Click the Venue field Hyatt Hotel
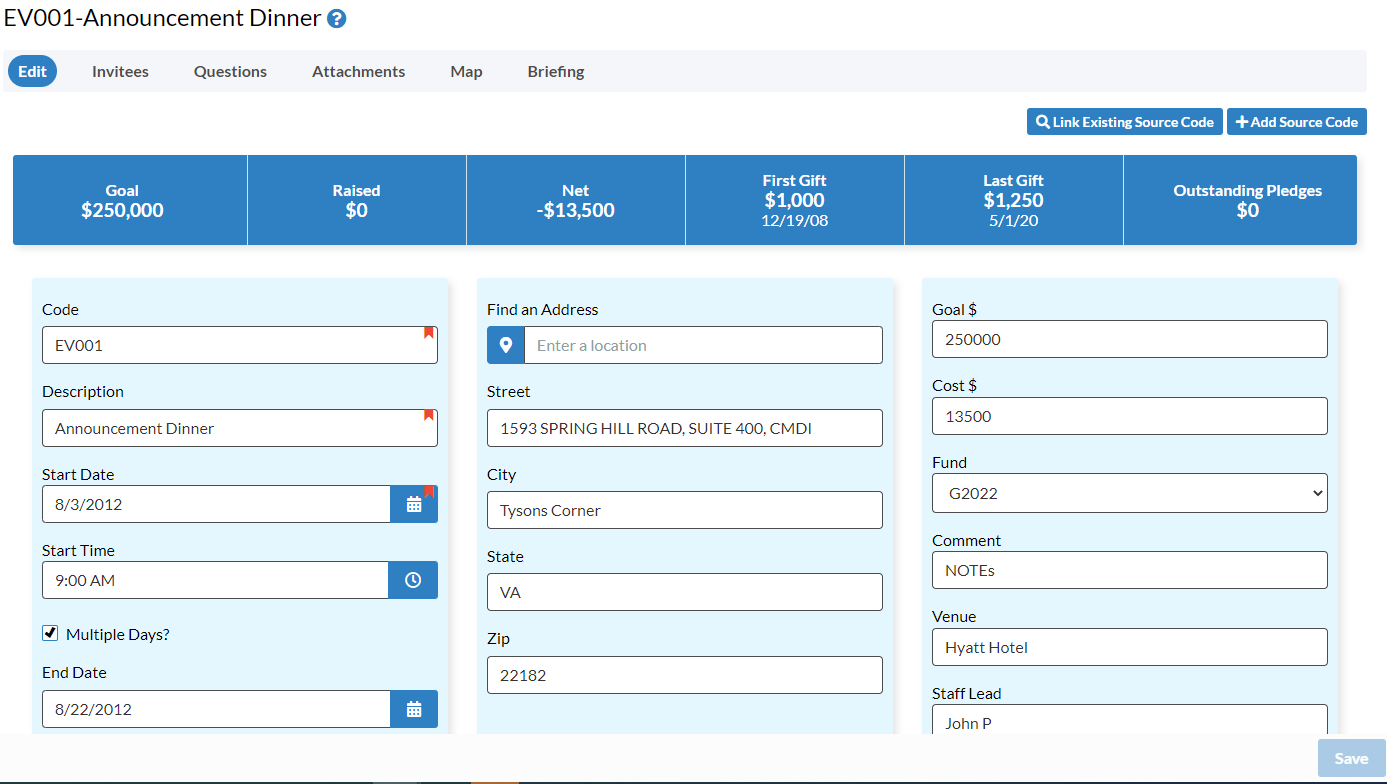This screenshot has height=784, width=1387. [1130, 647]
